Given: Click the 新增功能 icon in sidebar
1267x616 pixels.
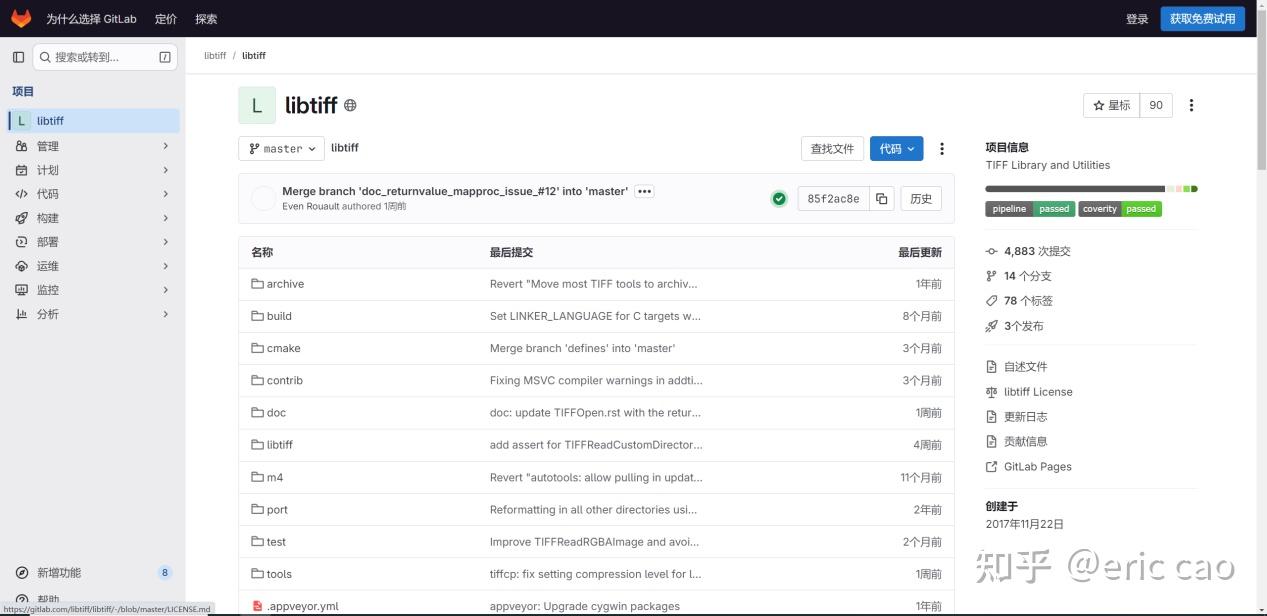Looking at the screenshot, I should [22, 573].
